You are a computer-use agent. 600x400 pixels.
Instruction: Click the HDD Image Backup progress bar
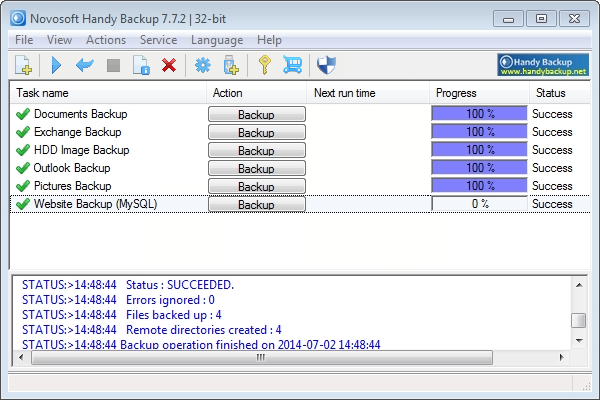(x=479, y=150)
